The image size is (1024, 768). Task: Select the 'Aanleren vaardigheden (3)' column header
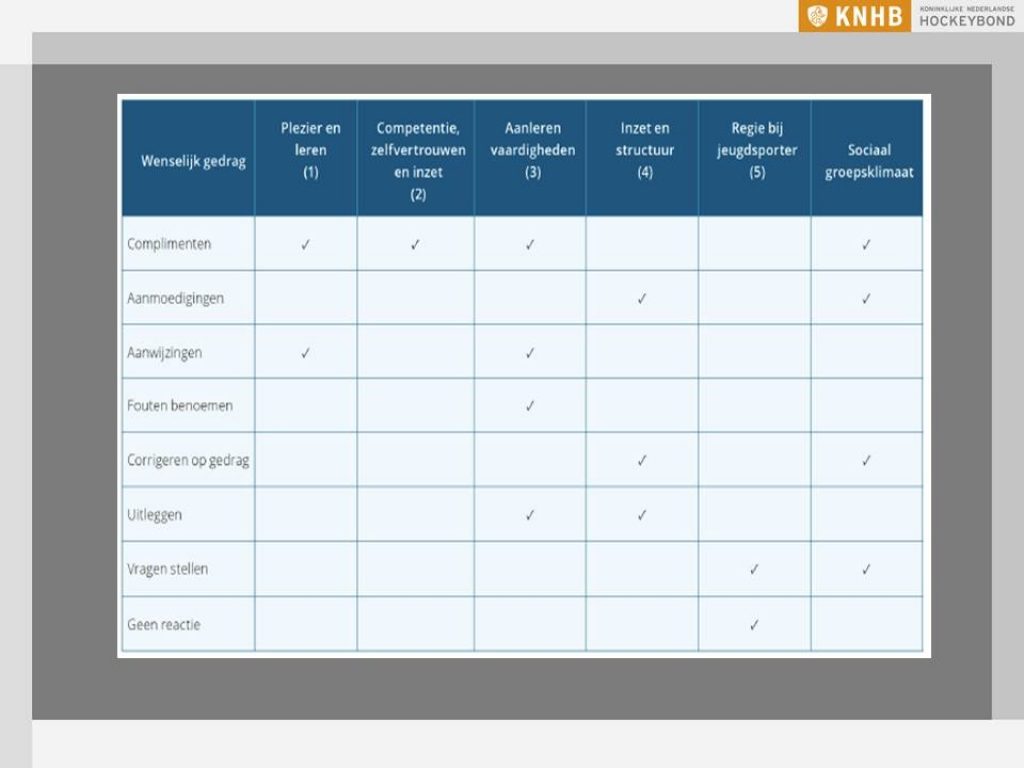click(532, 150)
